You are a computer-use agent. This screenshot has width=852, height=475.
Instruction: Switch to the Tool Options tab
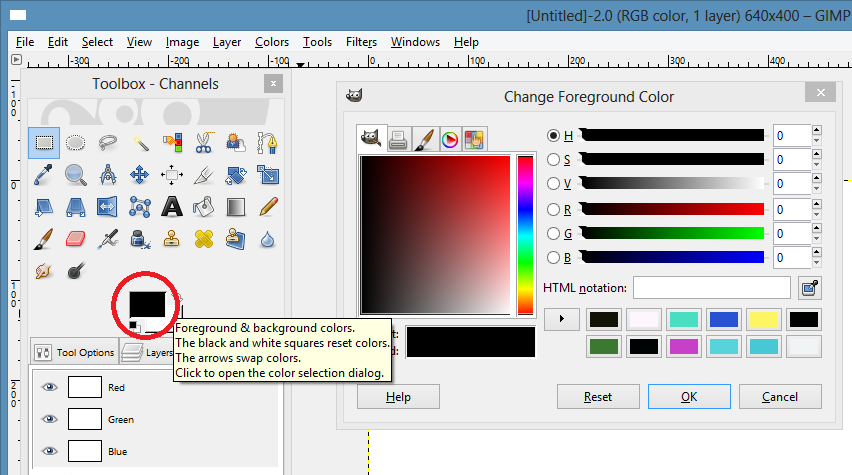point(74,352)
